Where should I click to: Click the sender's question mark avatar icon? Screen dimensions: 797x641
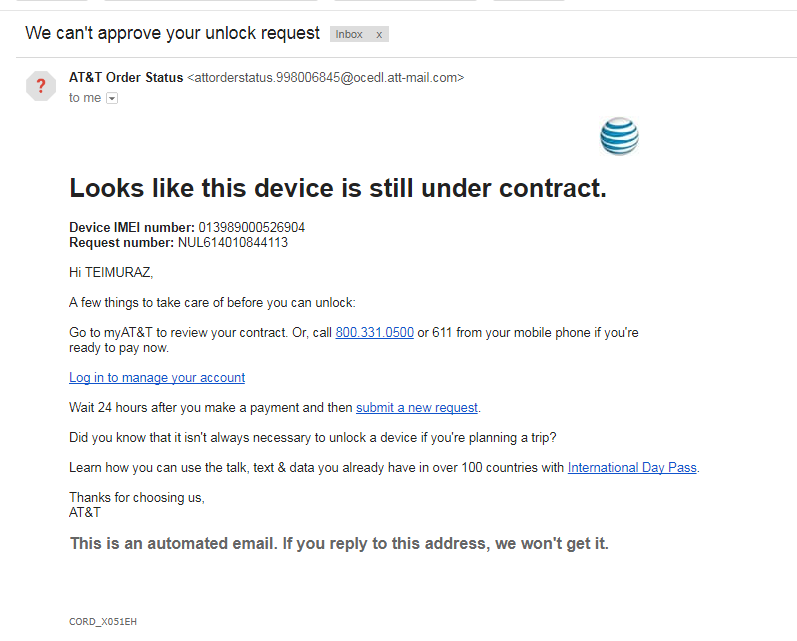(41, 86)
